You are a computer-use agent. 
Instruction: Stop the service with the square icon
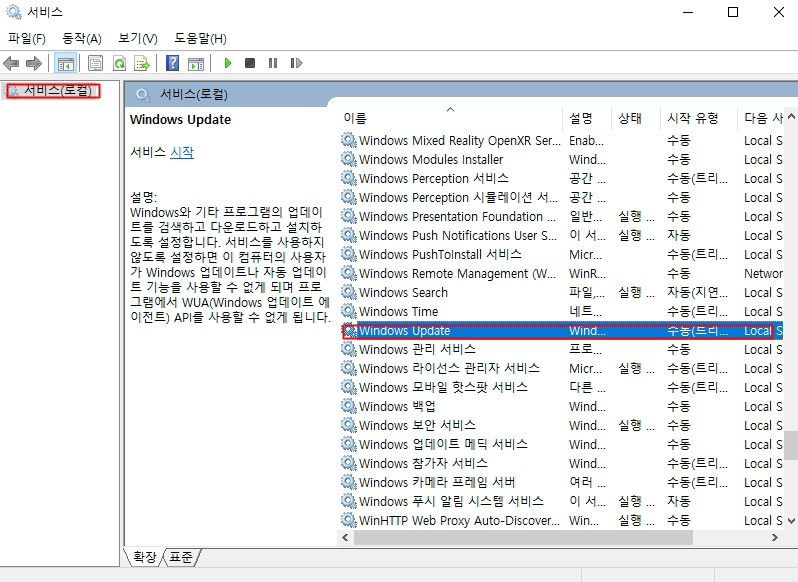click(250, 63)
